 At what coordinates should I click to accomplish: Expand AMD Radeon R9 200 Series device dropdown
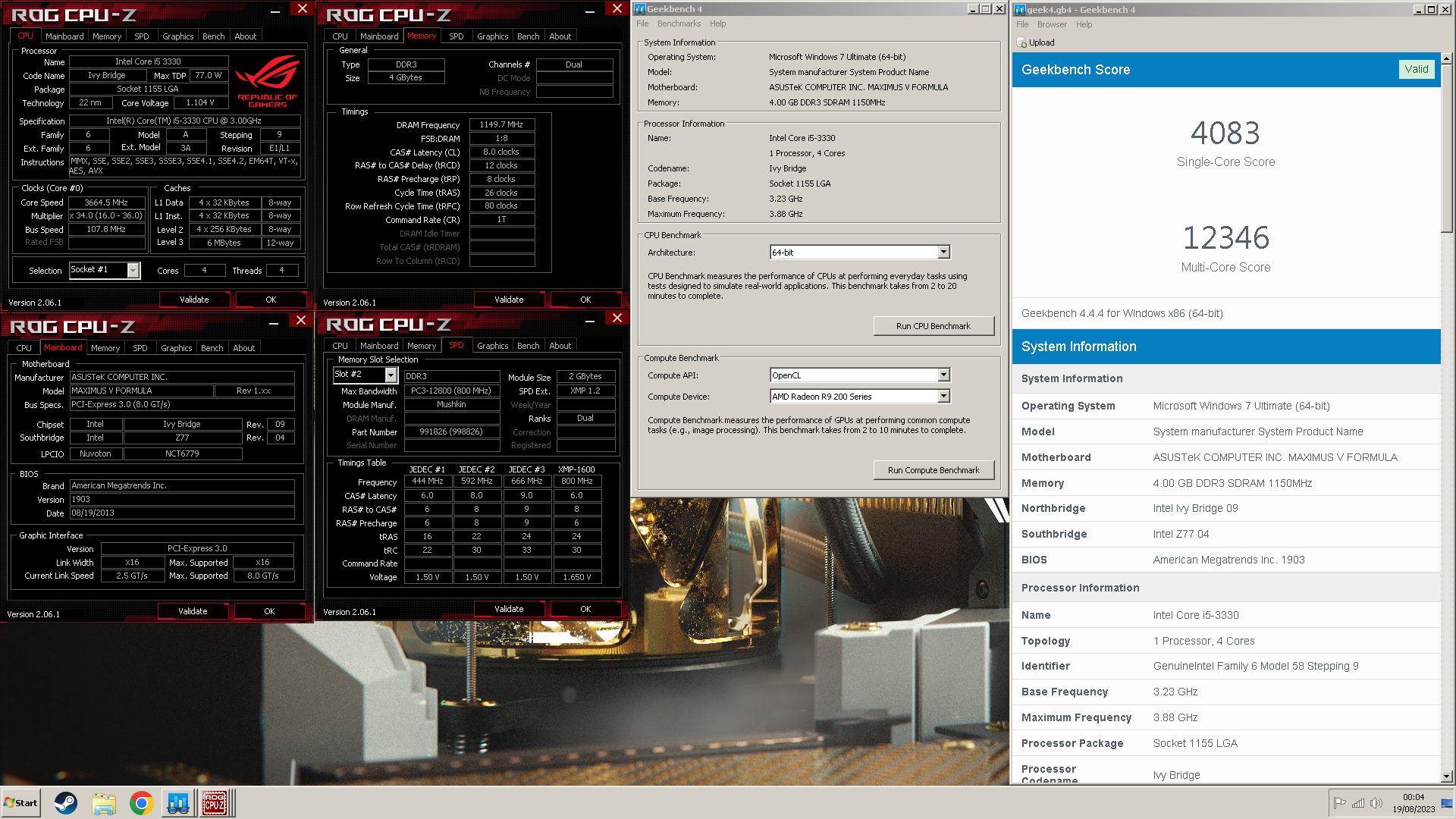(x=943, y=396)
